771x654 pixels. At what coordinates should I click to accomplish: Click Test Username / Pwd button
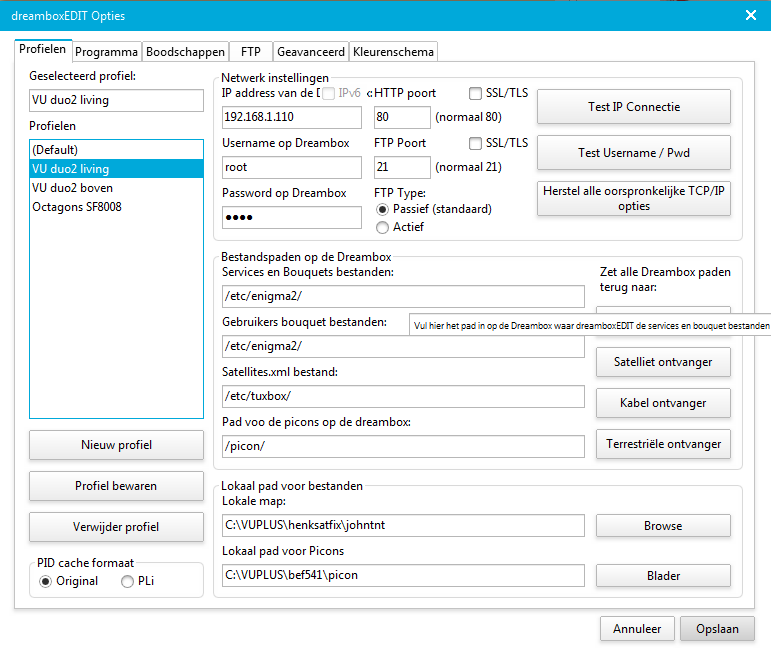[634, 153]
